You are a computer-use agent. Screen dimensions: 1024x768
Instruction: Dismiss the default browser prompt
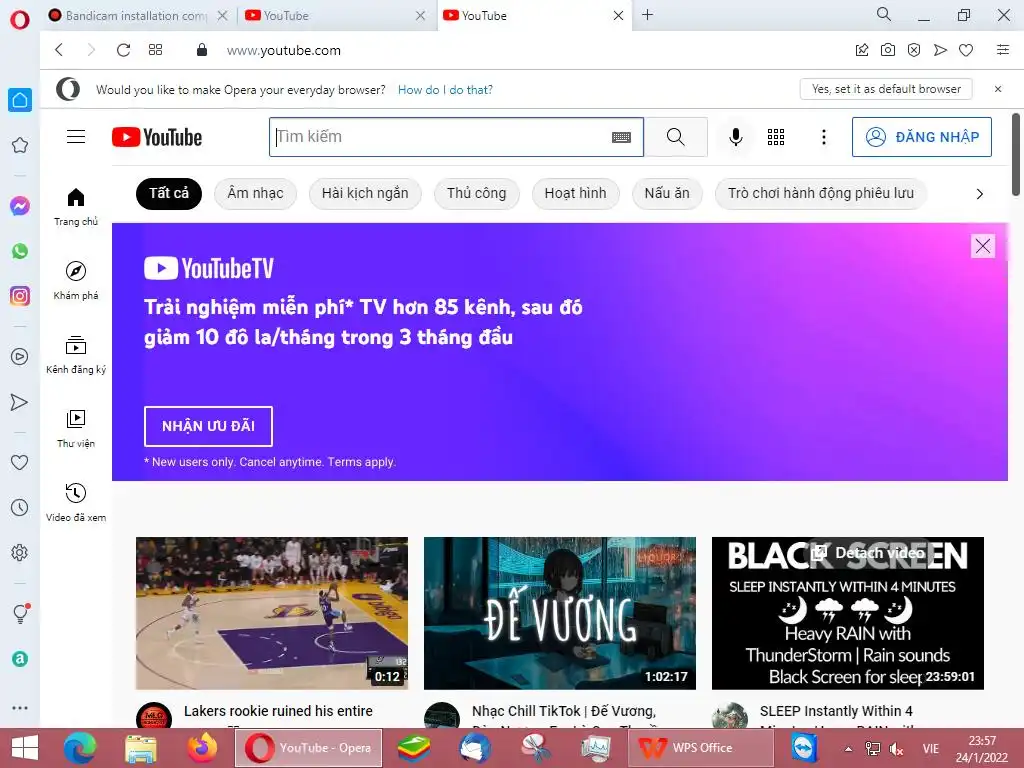point(998,89)
